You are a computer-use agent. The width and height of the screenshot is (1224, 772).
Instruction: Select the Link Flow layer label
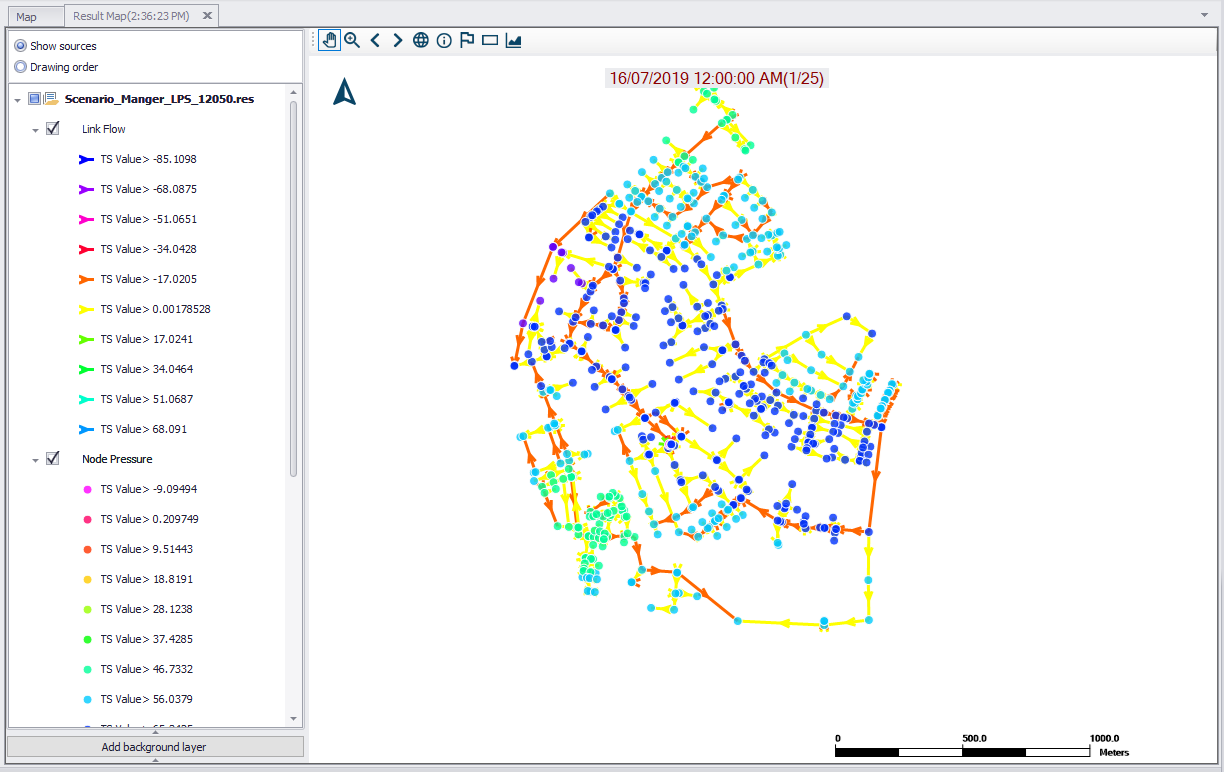pyautogui.click(x=104, y=129)
